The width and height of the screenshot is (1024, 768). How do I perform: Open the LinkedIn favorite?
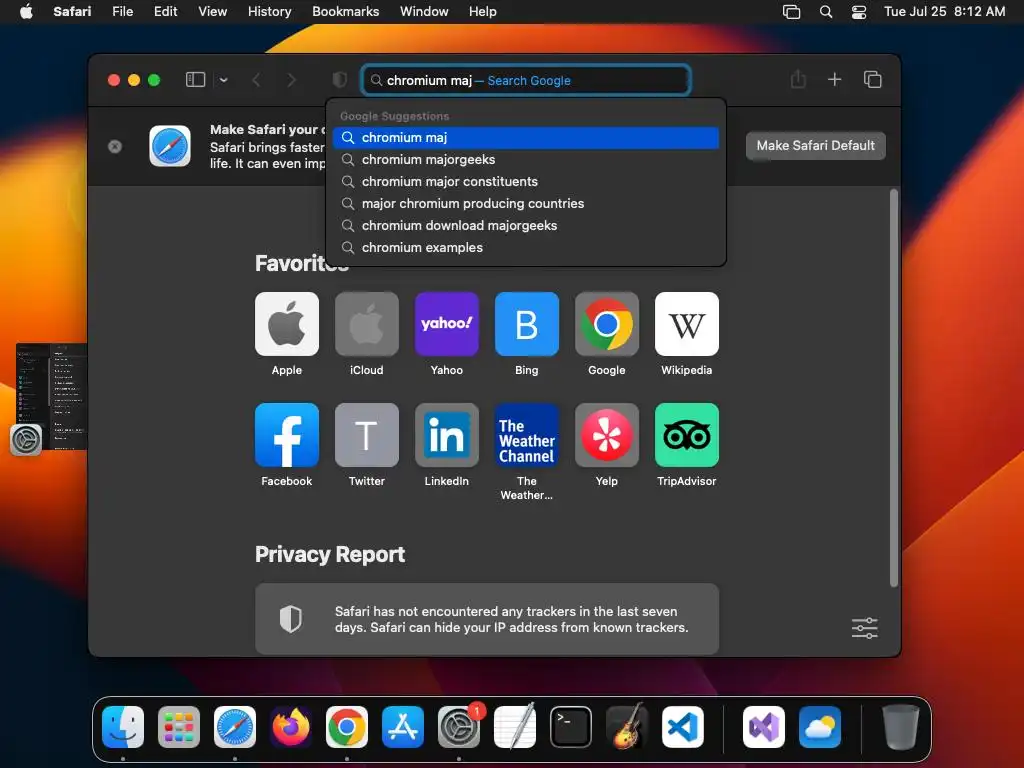coord(447,435)
